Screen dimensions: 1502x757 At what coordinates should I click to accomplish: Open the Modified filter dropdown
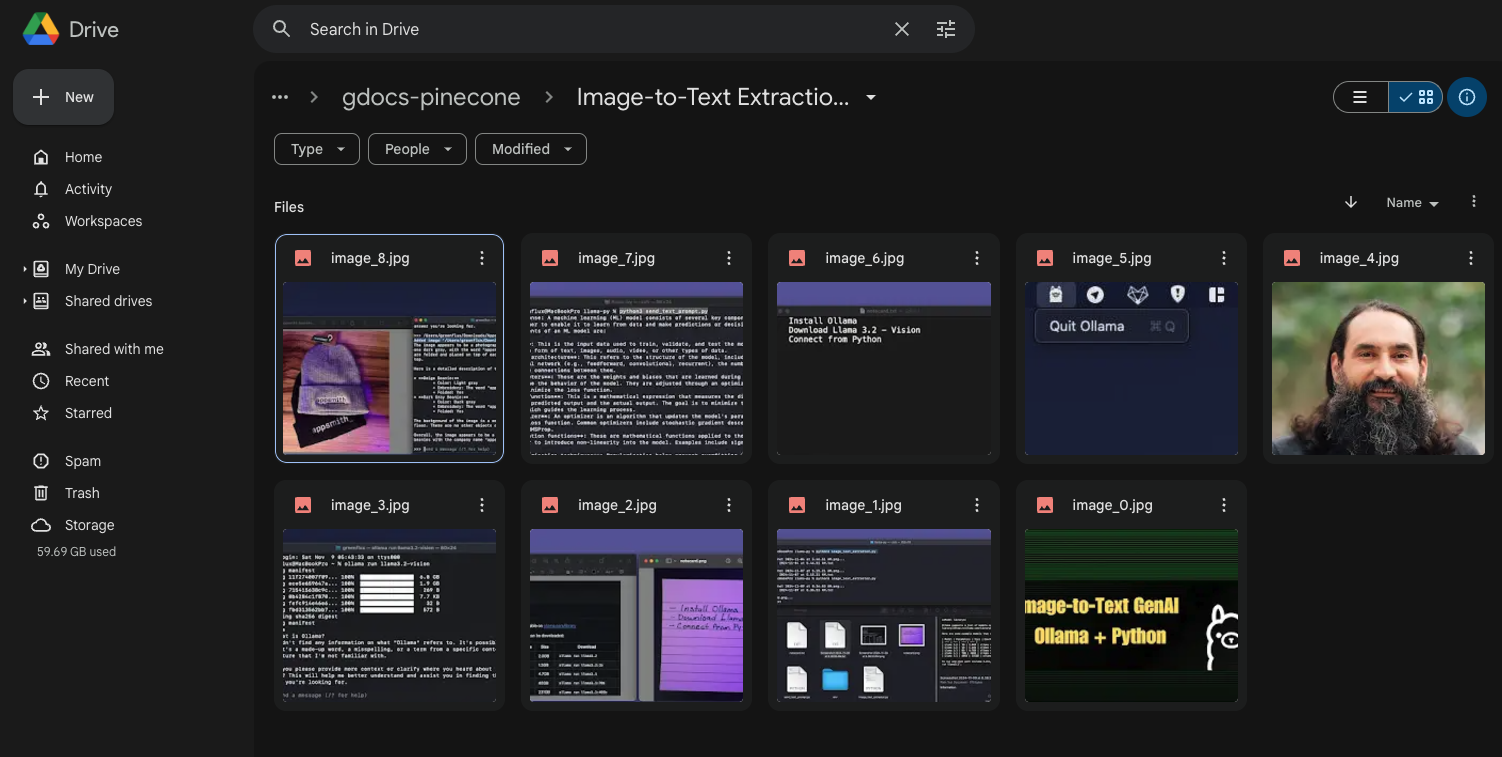(x=530, y=149)
